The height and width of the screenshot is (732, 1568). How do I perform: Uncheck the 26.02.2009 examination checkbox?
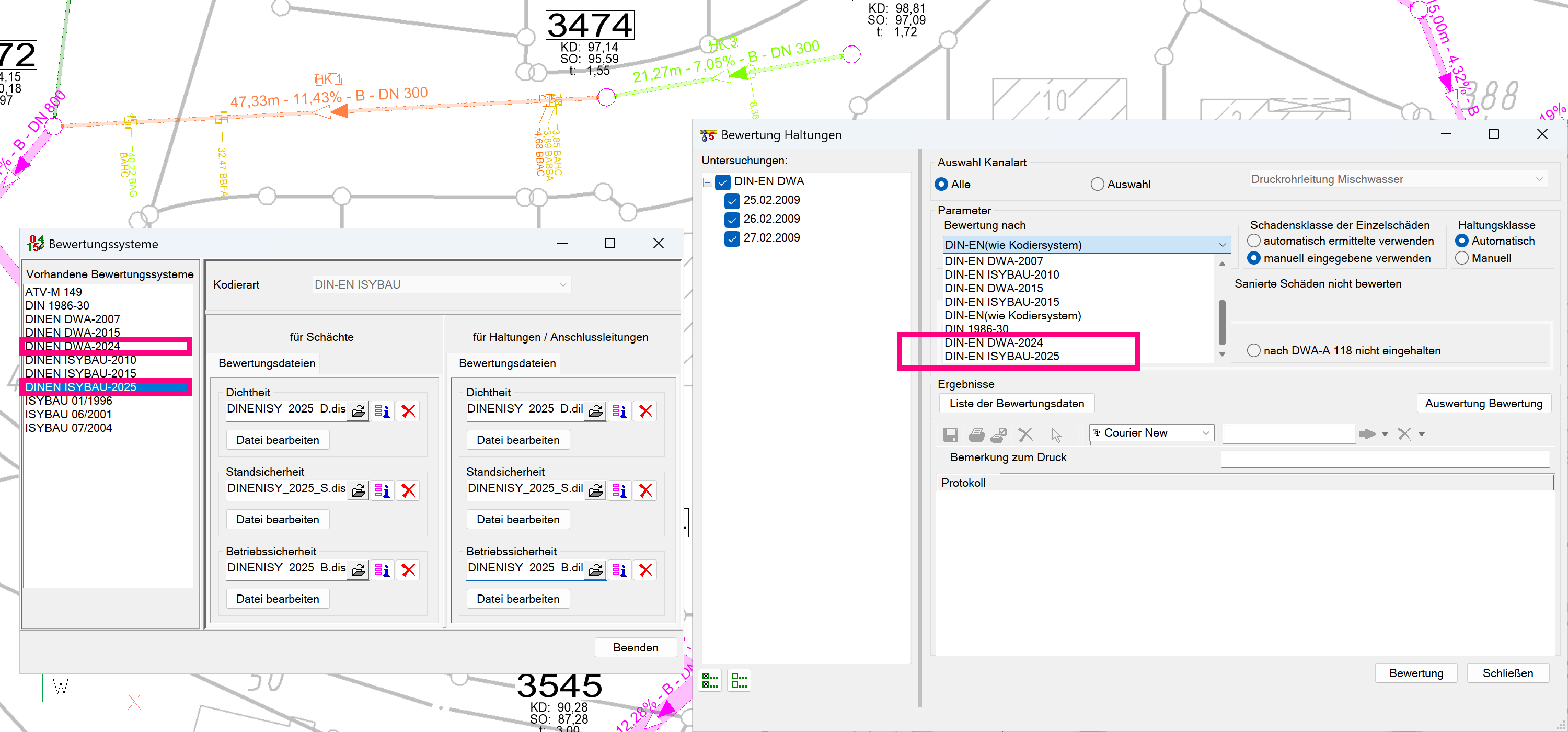click(732, 219)
